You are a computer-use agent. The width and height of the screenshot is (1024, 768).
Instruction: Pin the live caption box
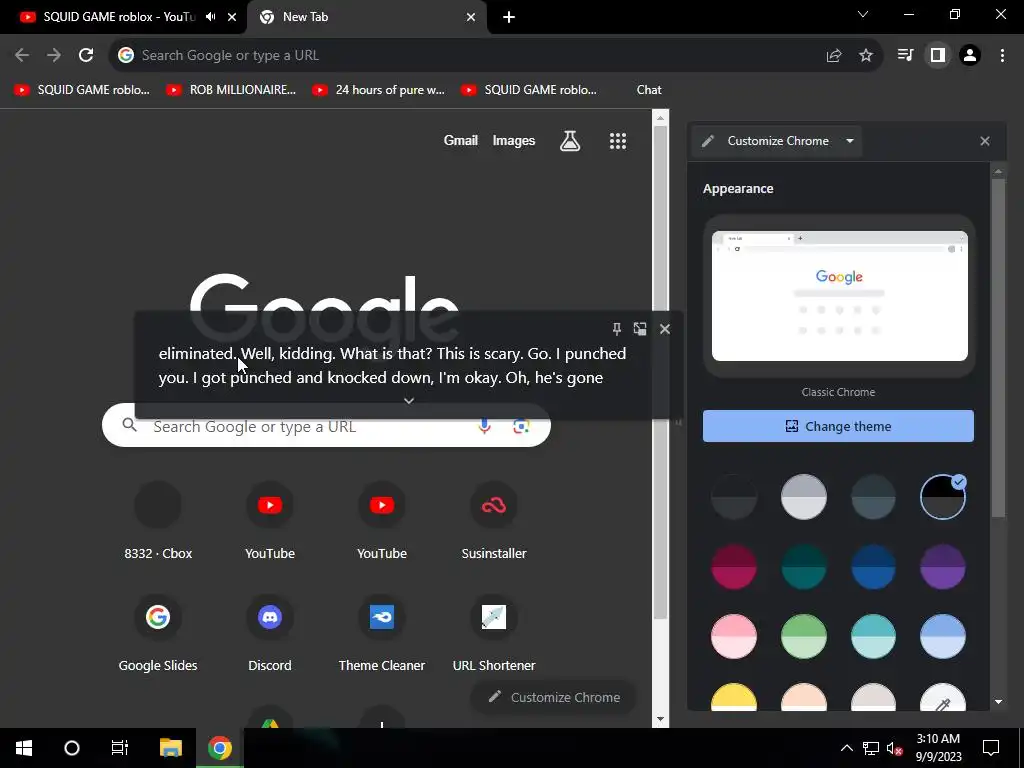(616, 328)
